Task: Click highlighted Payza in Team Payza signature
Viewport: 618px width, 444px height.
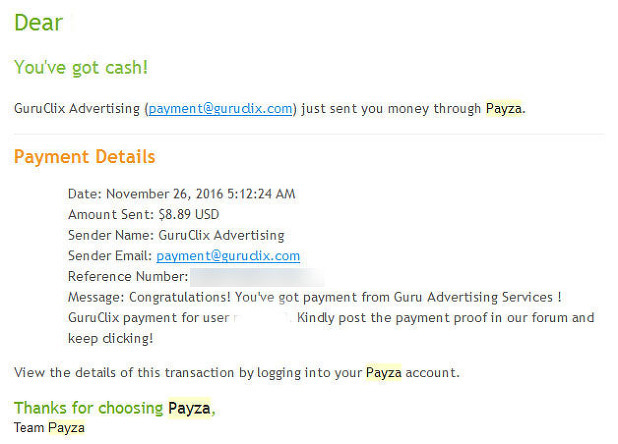Action: point(66,427)
